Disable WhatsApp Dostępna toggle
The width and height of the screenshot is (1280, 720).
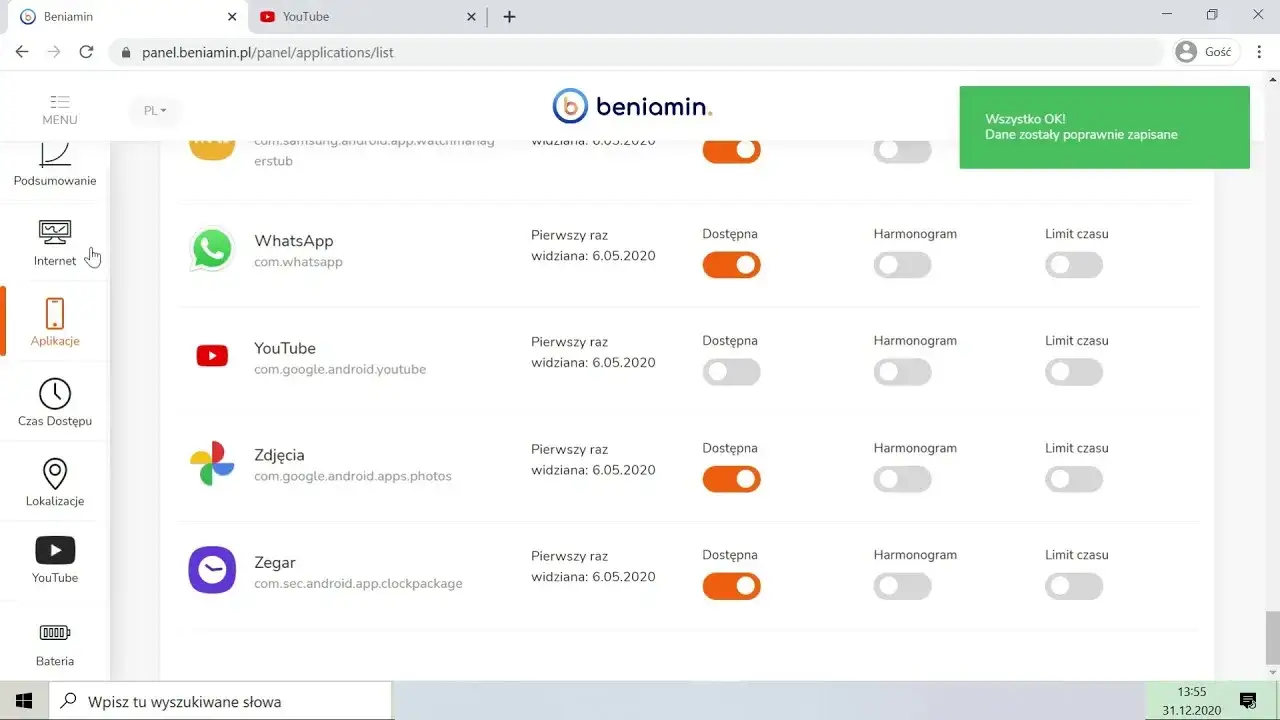click(731, 265)
